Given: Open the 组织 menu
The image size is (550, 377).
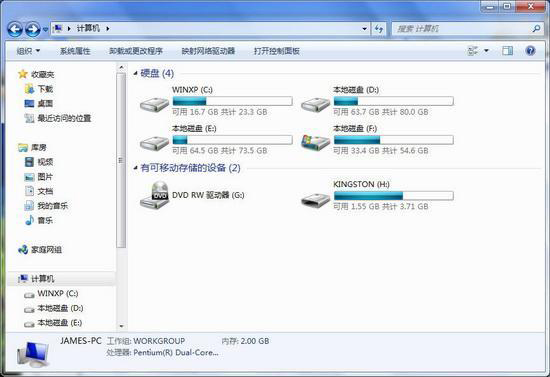Looking at the screenshot, I should (x=28, y=51).
